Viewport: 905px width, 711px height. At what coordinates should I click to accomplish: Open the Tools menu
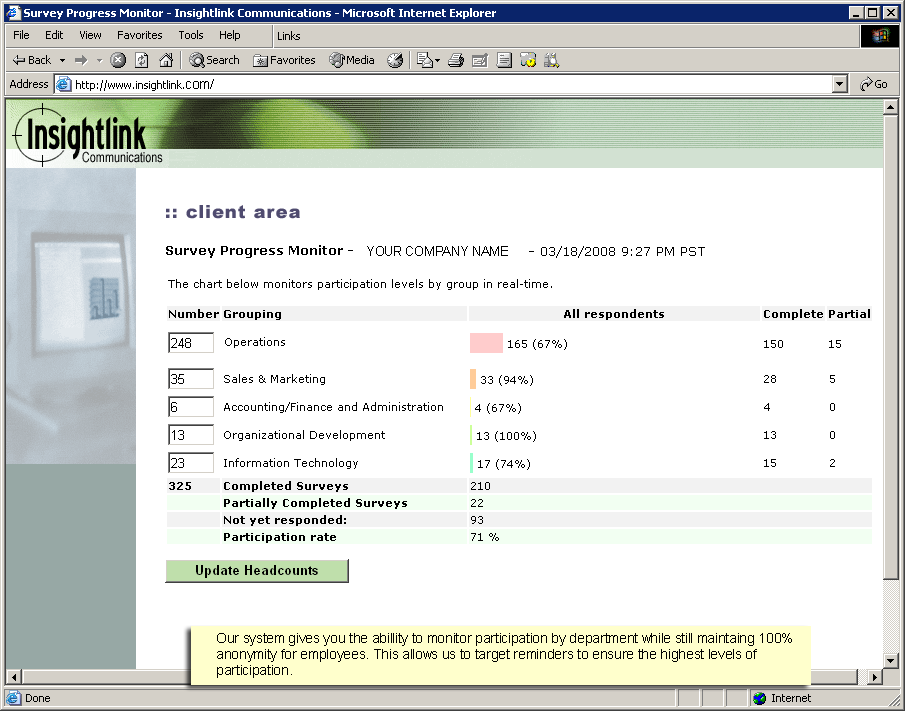click(190, 35)
